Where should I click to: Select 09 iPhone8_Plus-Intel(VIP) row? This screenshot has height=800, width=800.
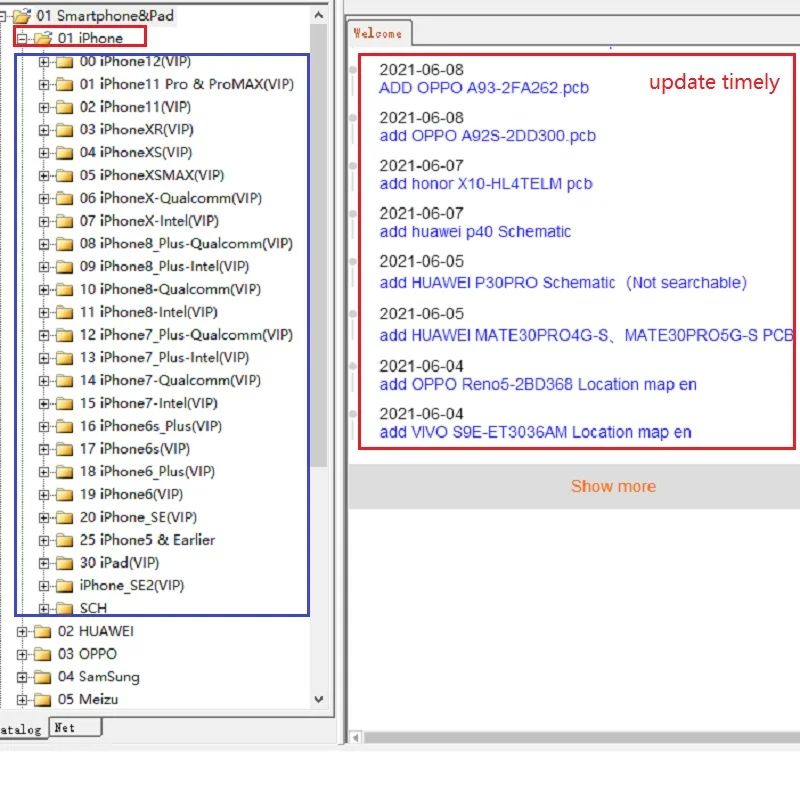click(164, 267)
